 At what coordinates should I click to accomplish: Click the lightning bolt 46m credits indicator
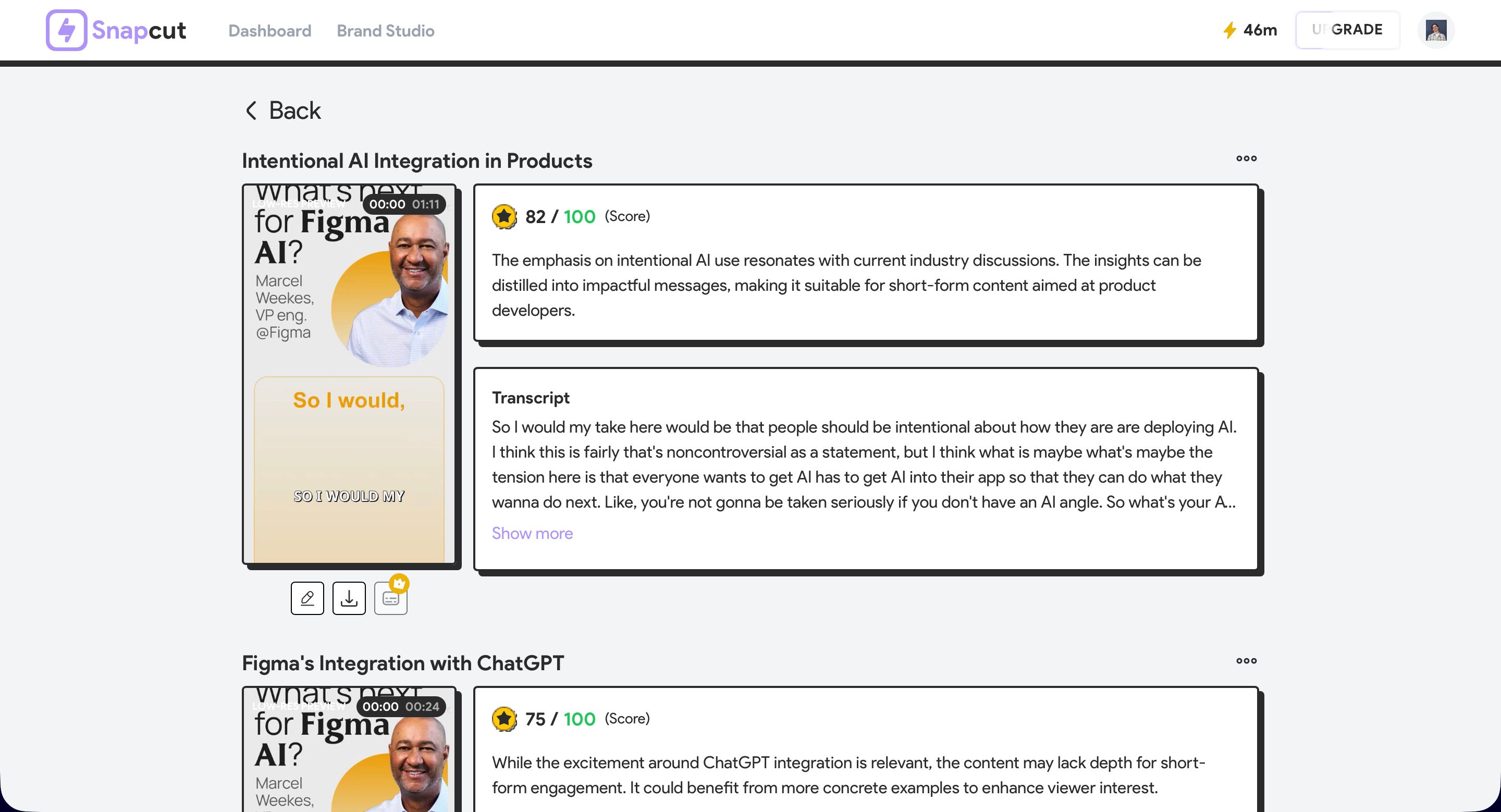coord(1249,30)
